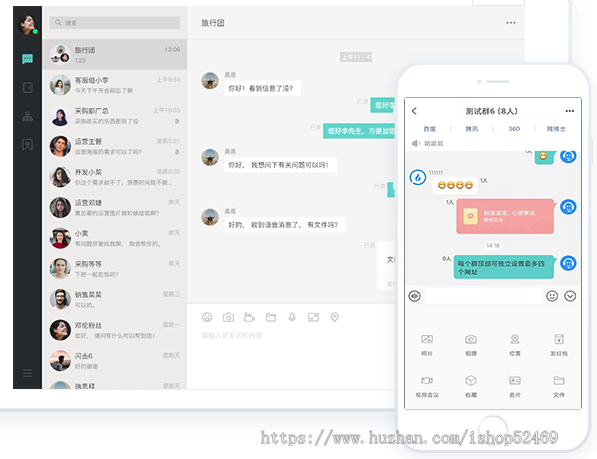Select the 腾讯 link tab in phone
This screenshot has height=459, width=597.
tap(472, 129)
